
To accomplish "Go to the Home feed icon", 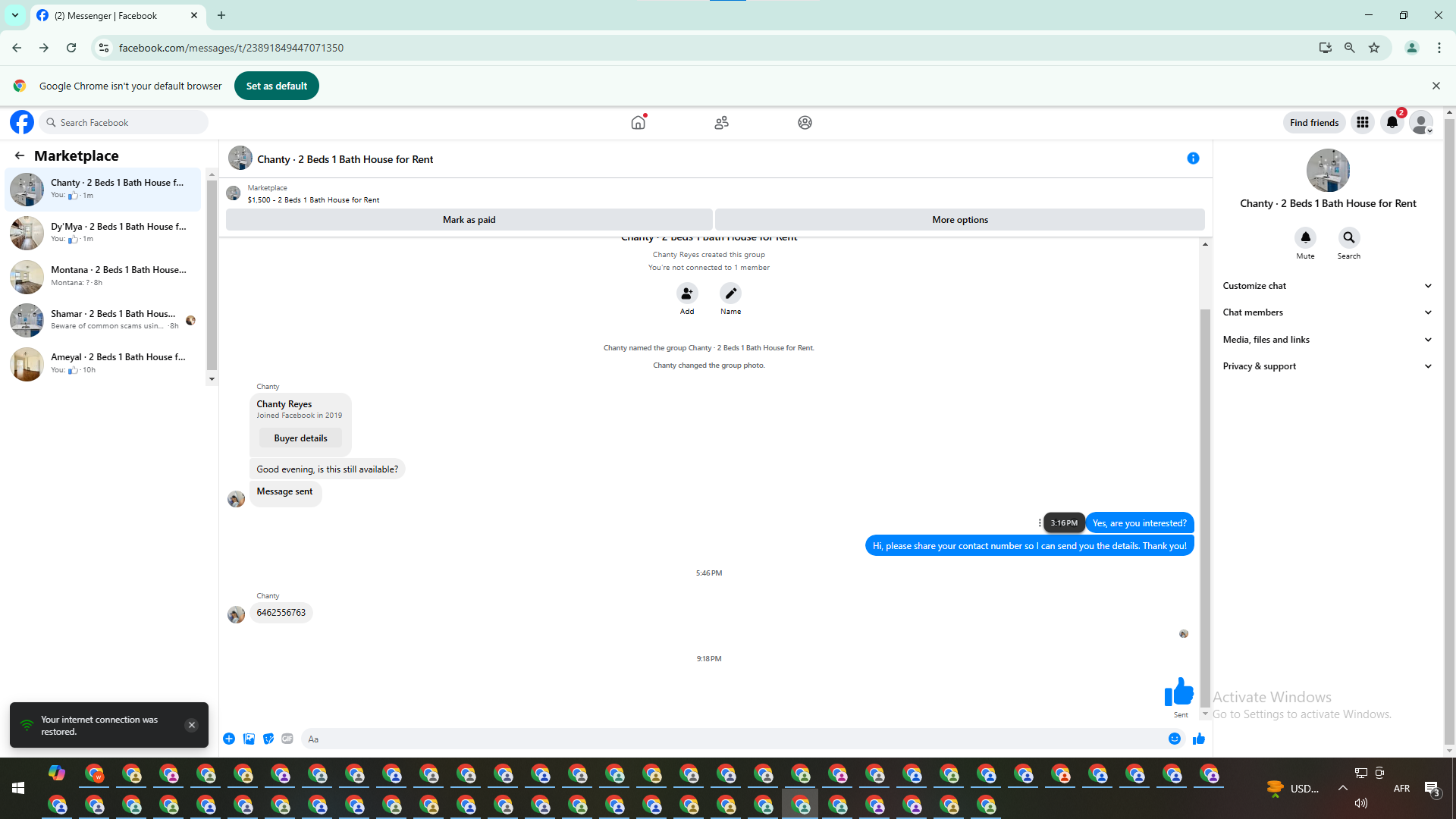I will (x=639, y=122).
